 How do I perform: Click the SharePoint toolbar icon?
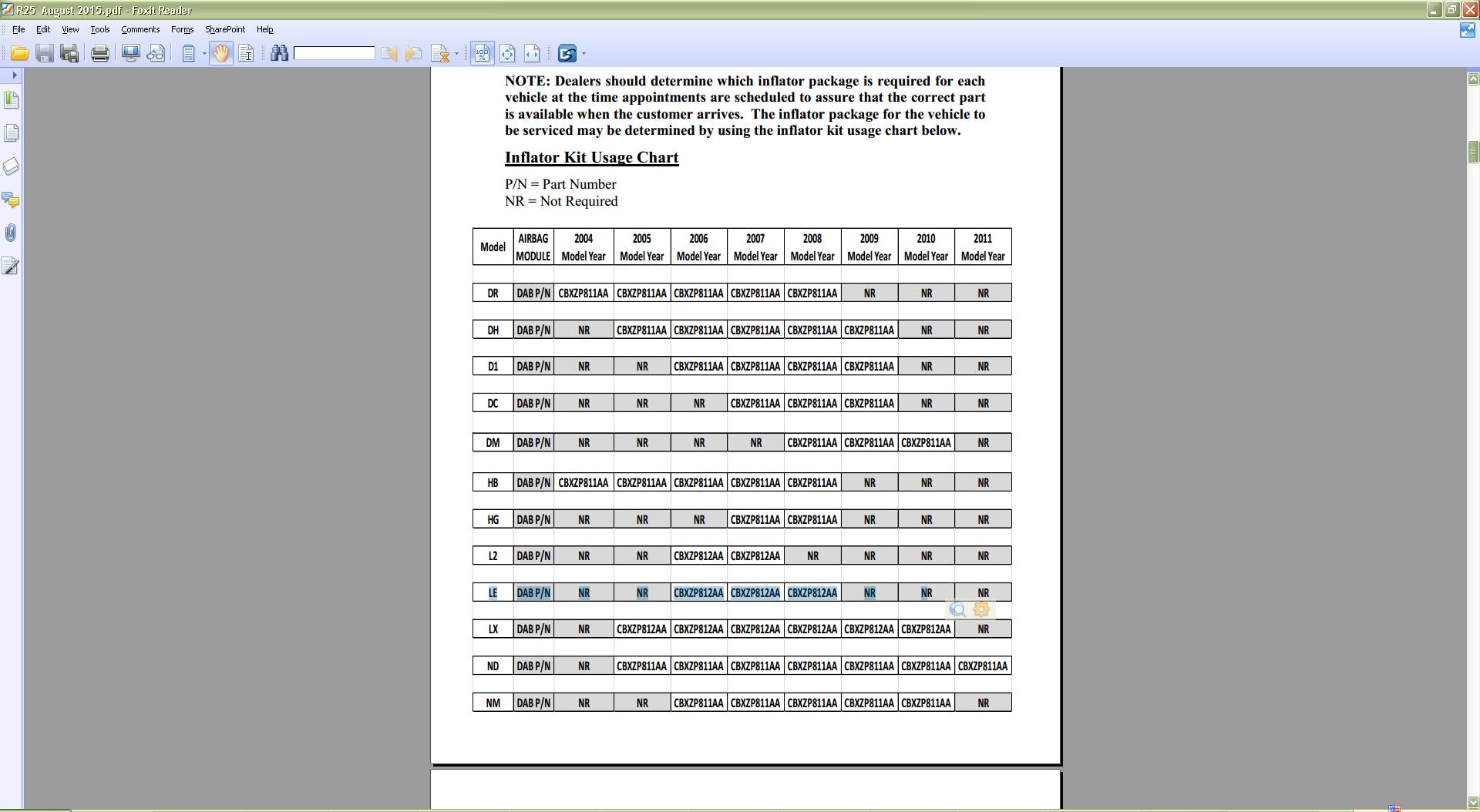coord(567,53)
